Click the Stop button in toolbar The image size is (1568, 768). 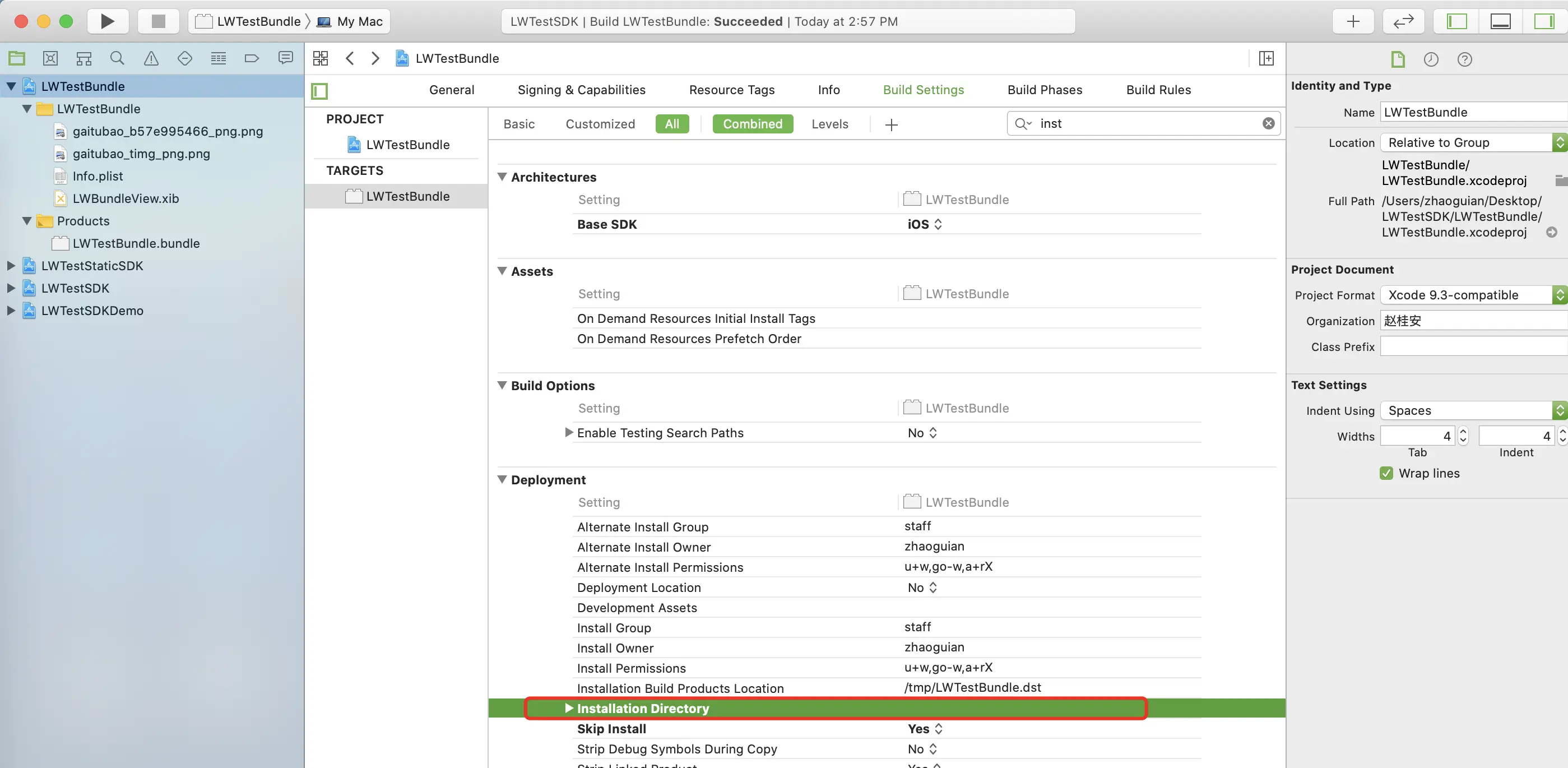(x=158, y=21)
